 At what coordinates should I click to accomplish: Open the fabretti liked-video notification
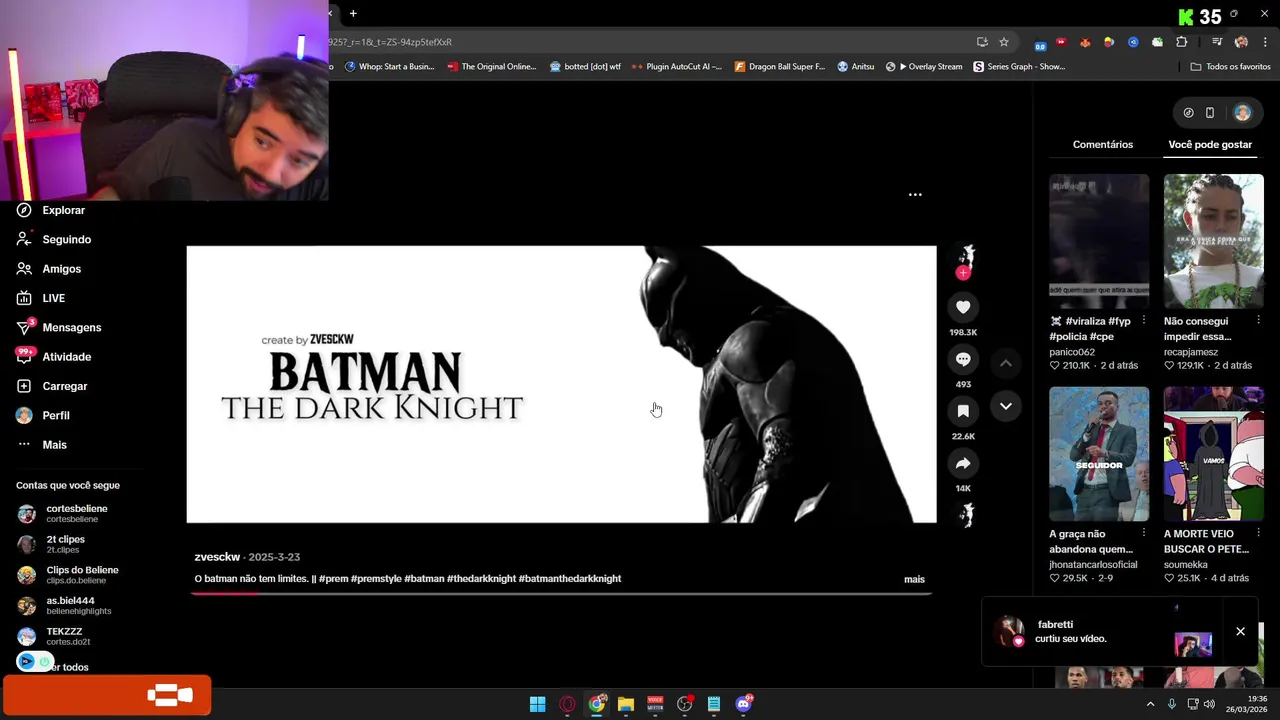click(x=1100, y=632)
